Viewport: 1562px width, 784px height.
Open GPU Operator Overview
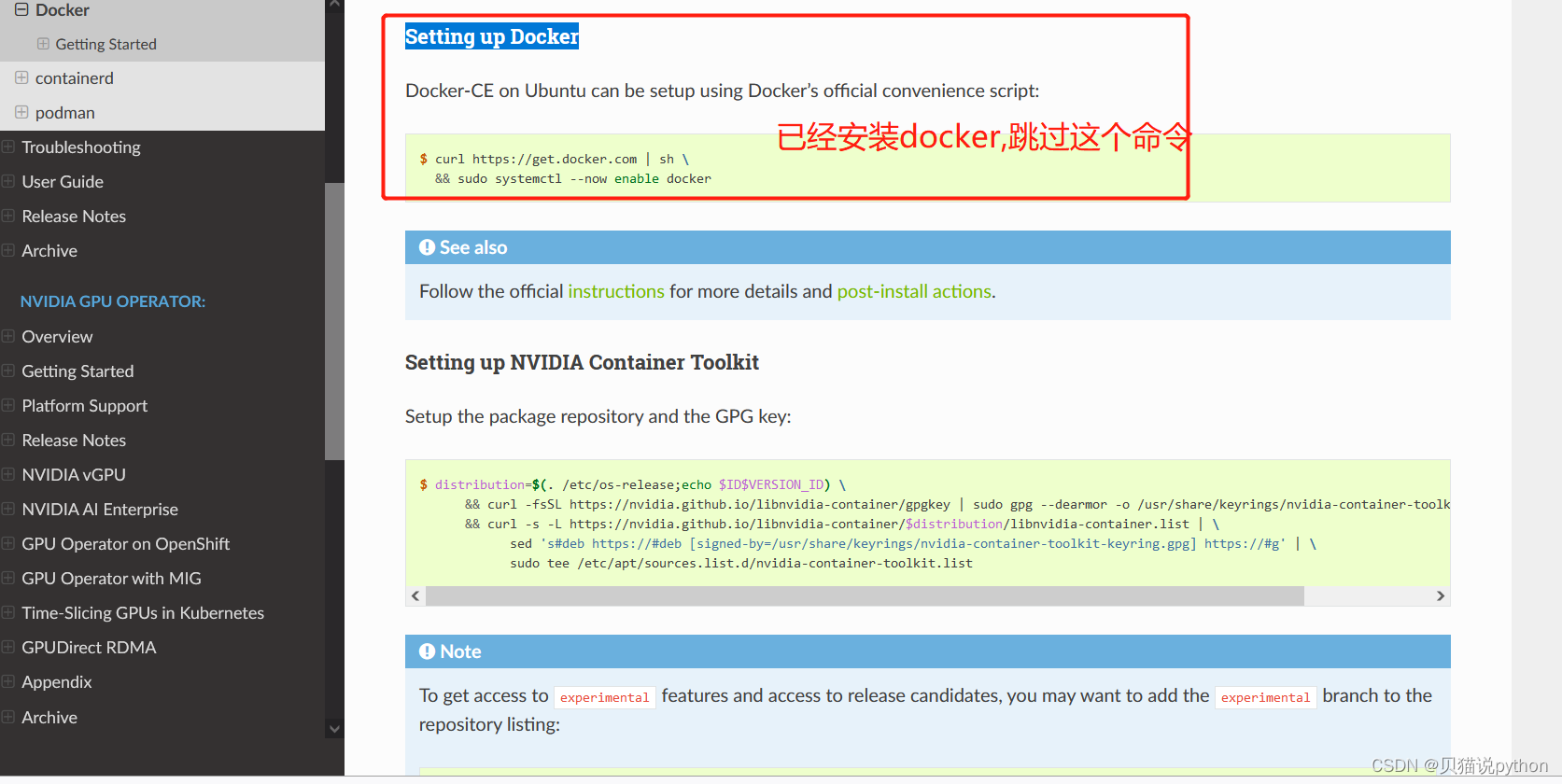[57, 337]
